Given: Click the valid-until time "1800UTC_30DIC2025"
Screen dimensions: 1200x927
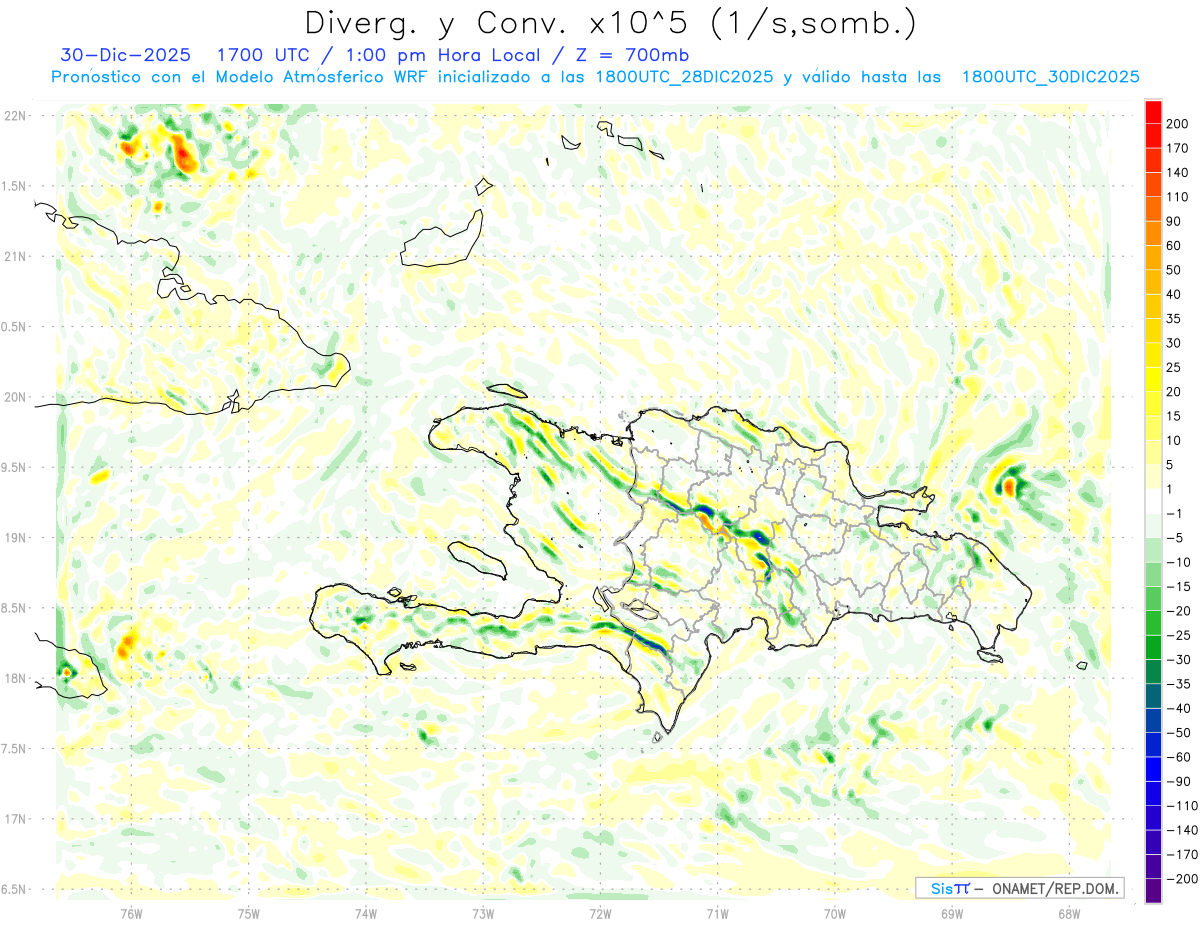Looking at the screenshot, I should tap(1050, 77).
